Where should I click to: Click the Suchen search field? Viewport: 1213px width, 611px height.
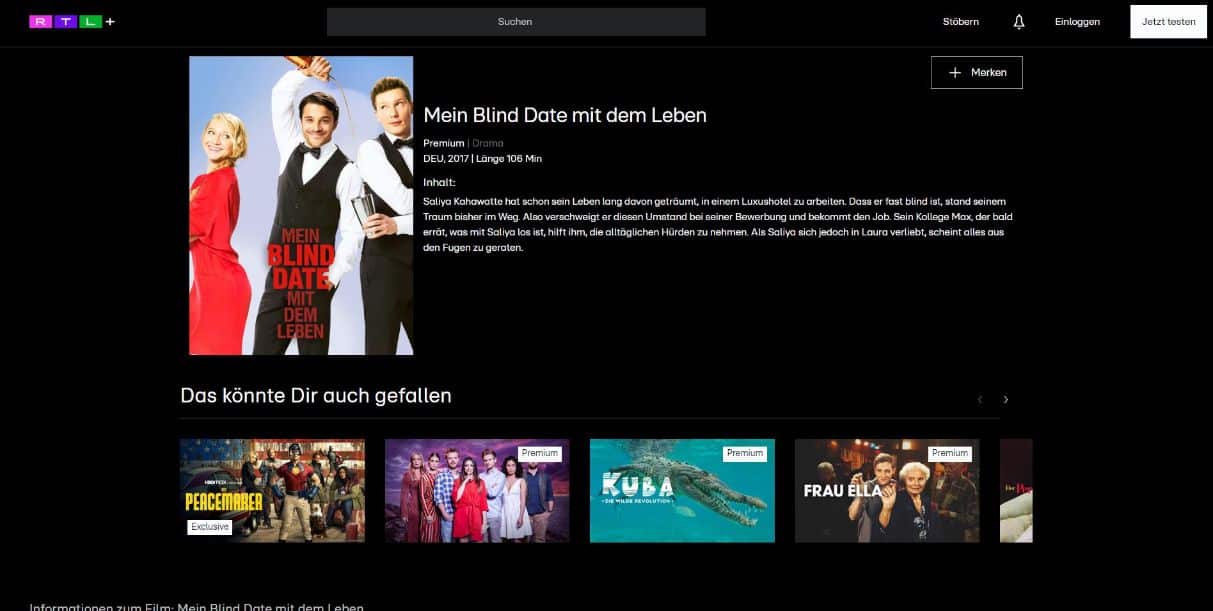516,22
